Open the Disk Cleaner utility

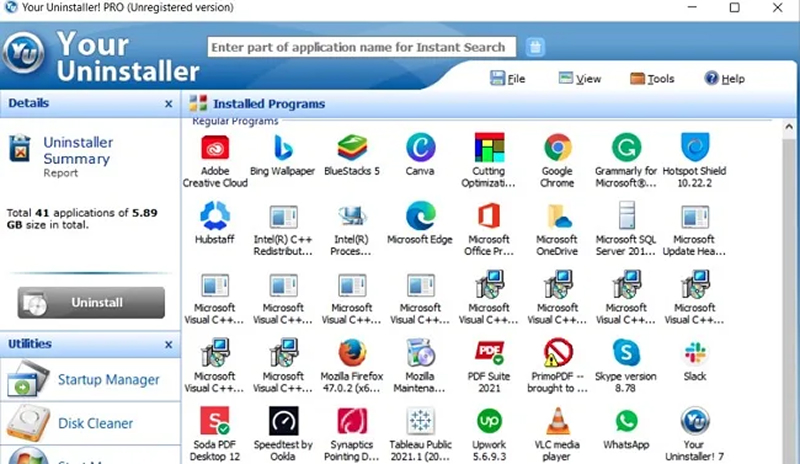pos(90,423)
